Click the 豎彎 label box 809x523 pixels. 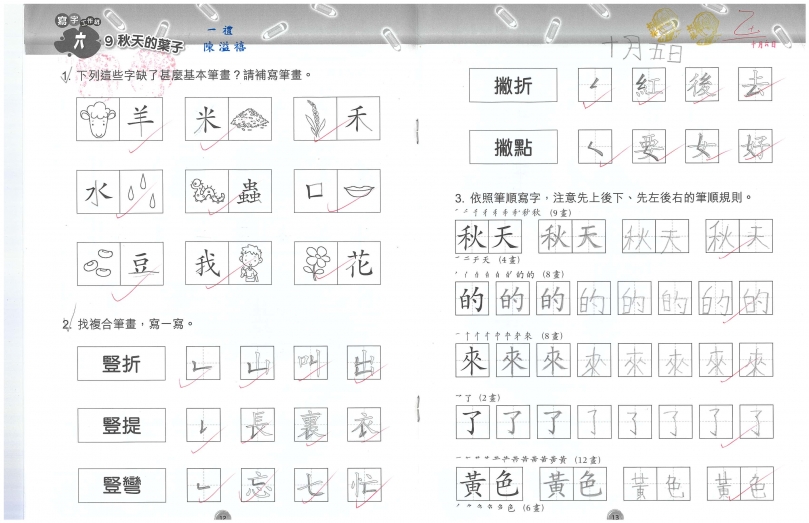pos(121,486)
